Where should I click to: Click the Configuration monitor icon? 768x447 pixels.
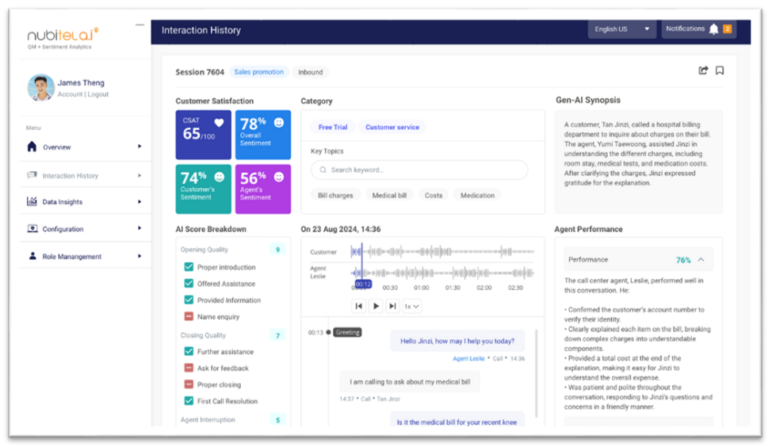tap(32, 229)
